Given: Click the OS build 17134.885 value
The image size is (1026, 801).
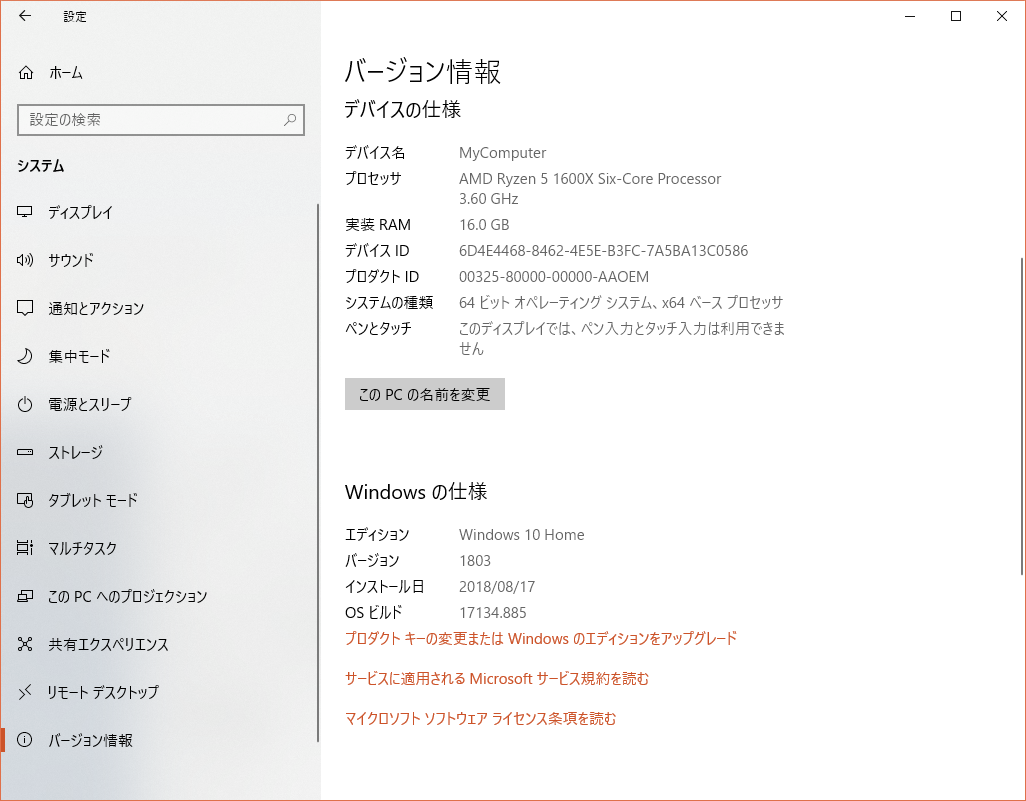Looking at the screenshot, I should [493, 613].
